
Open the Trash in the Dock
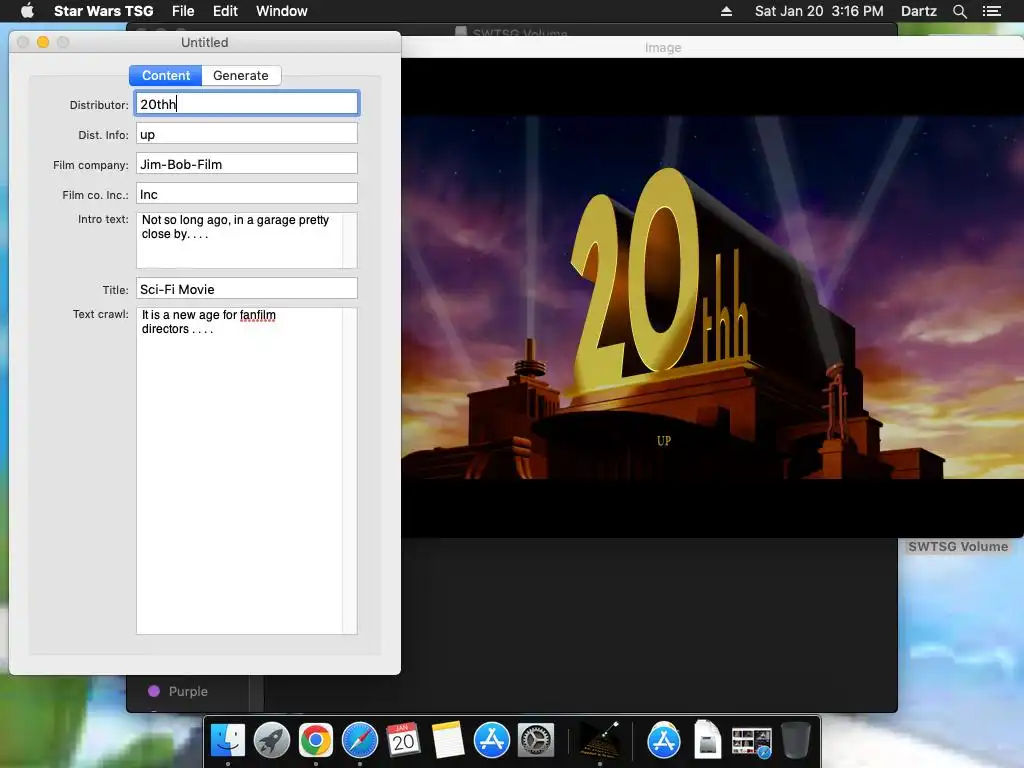pyautogui.click(x=795, y=741)
